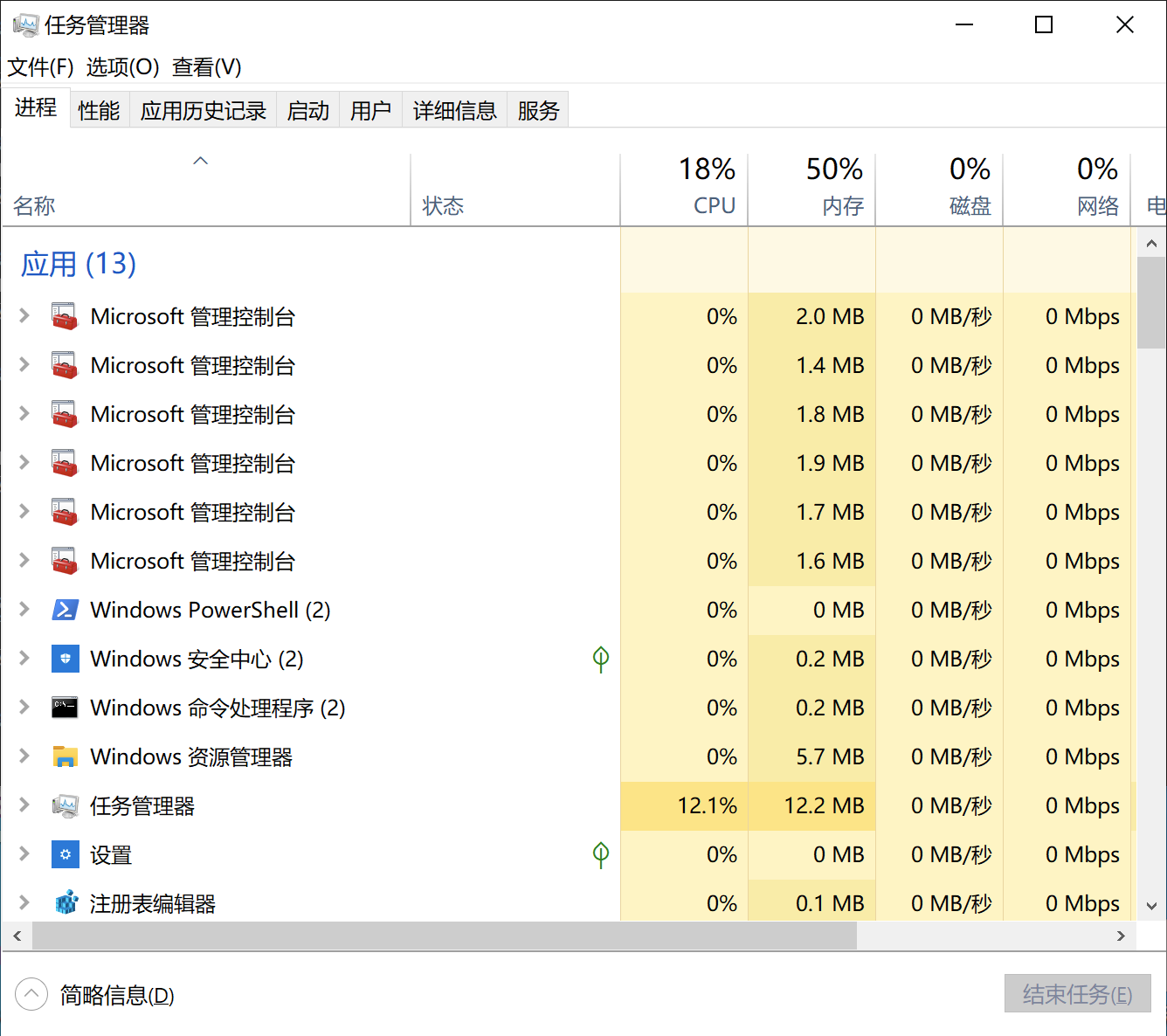Select the 进程 tab
The image size is (1167, 1036).
point(36,107)
